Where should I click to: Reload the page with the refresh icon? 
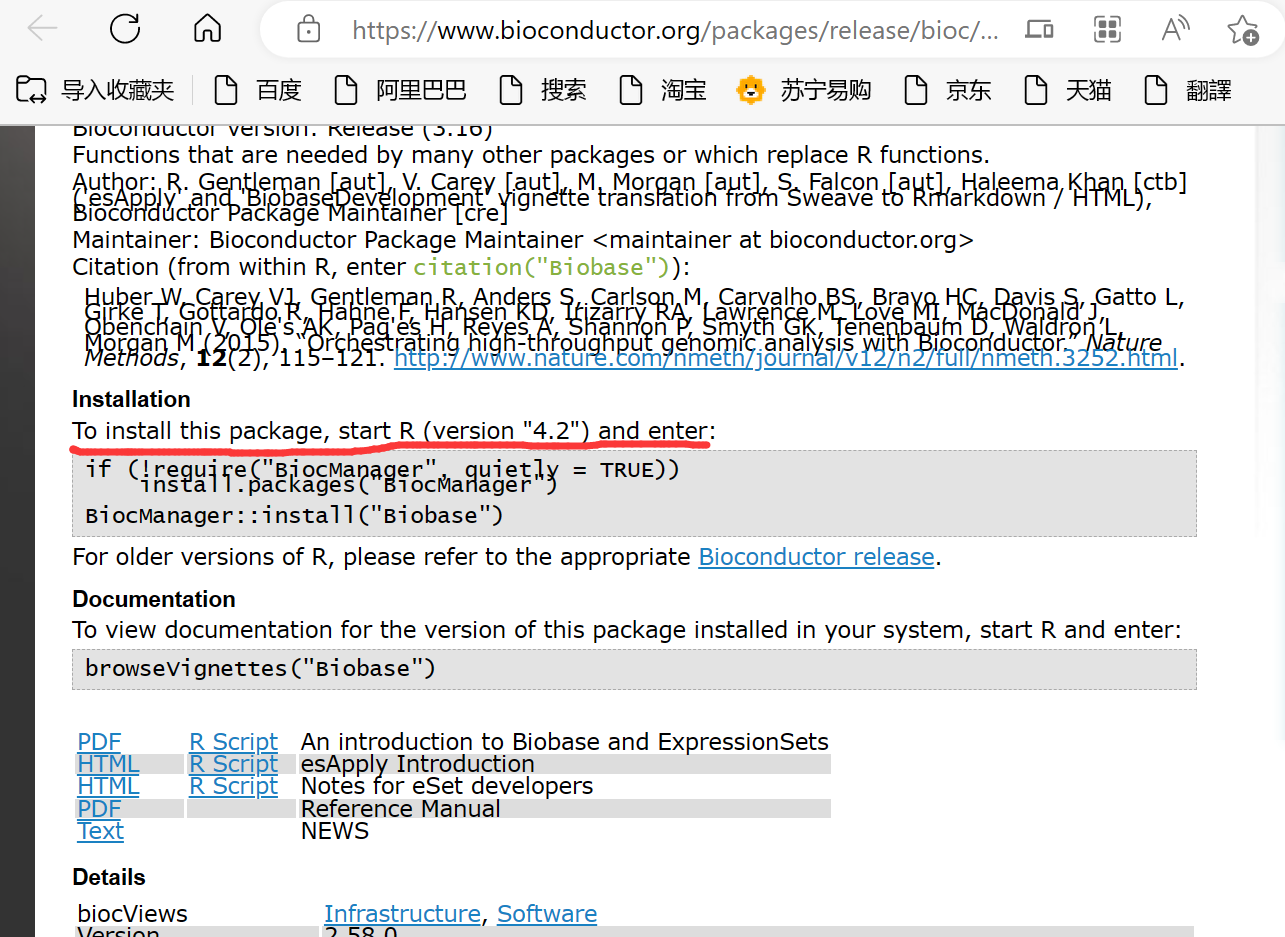(x=125, y=29)
